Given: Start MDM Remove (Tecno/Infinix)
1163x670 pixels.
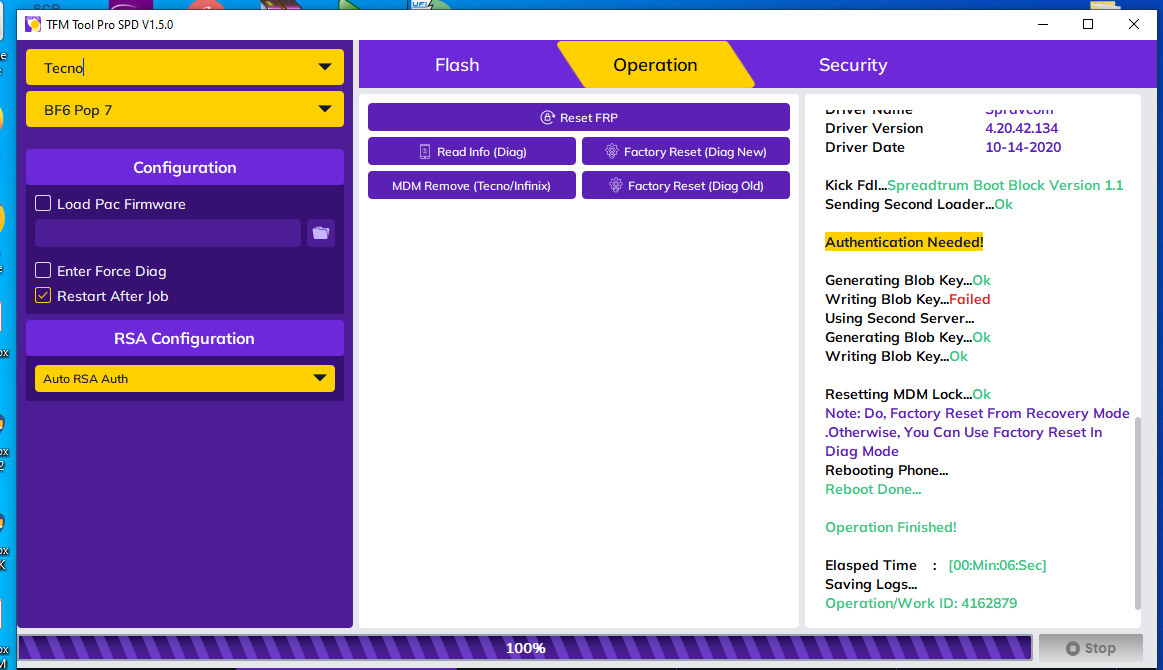Looking at the screenshot, I should pos(471,186).
